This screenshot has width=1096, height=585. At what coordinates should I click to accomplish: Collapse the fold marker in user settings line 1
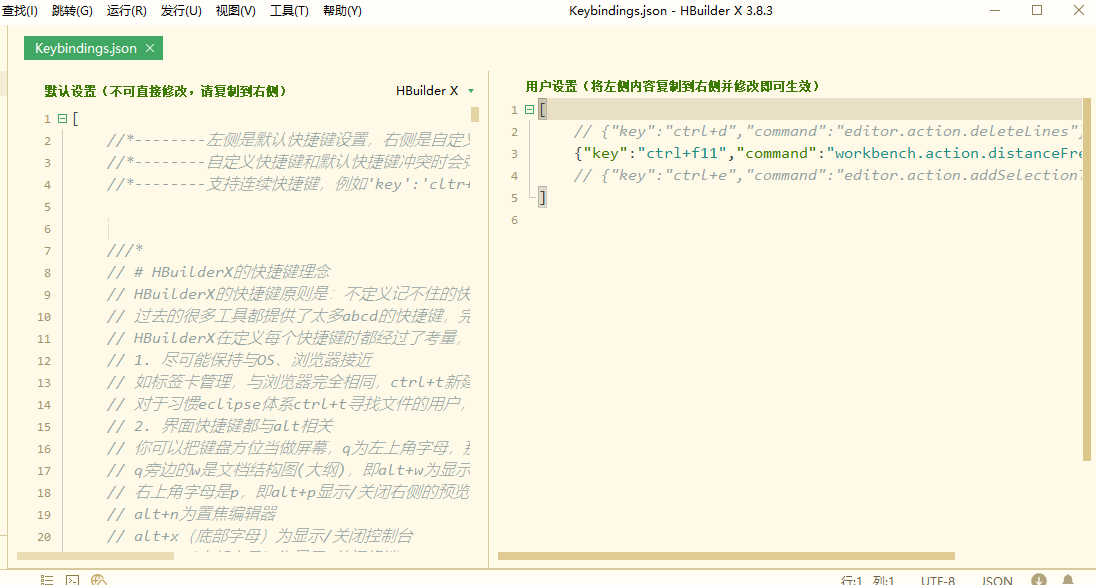[529, 110]
